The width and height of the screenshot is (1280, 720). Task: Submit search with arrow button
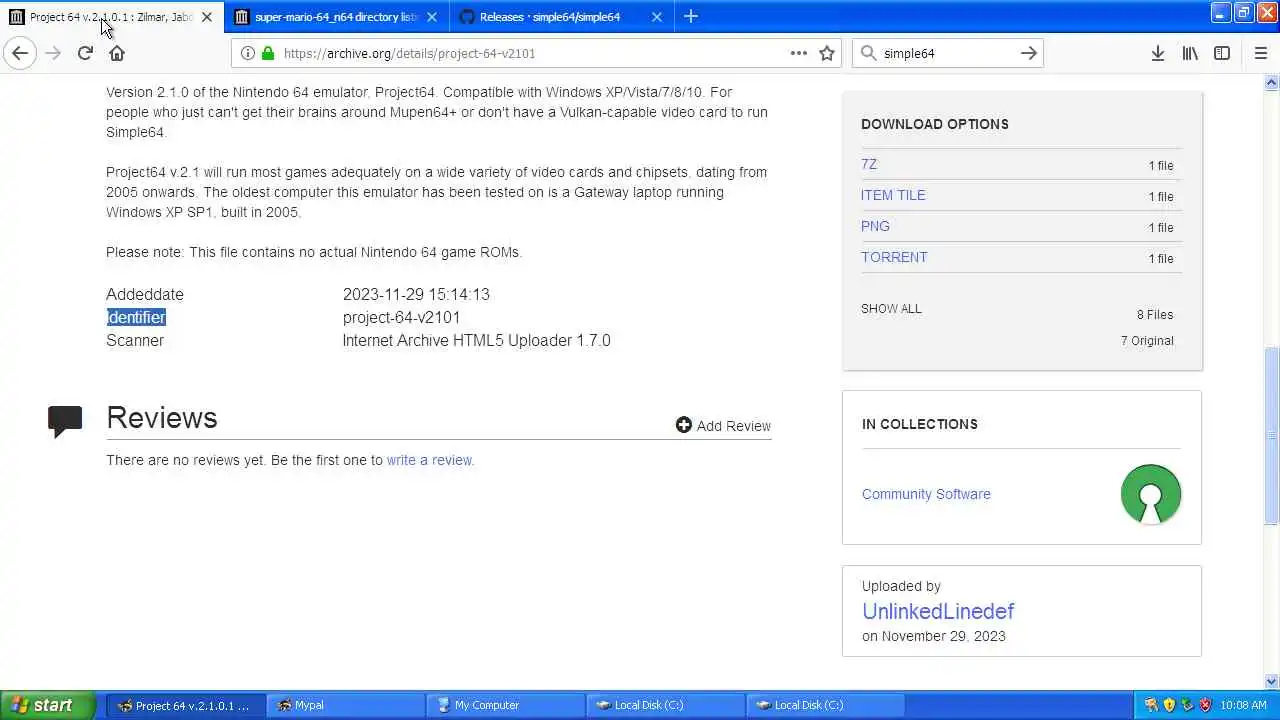(x=1028, y=53)
